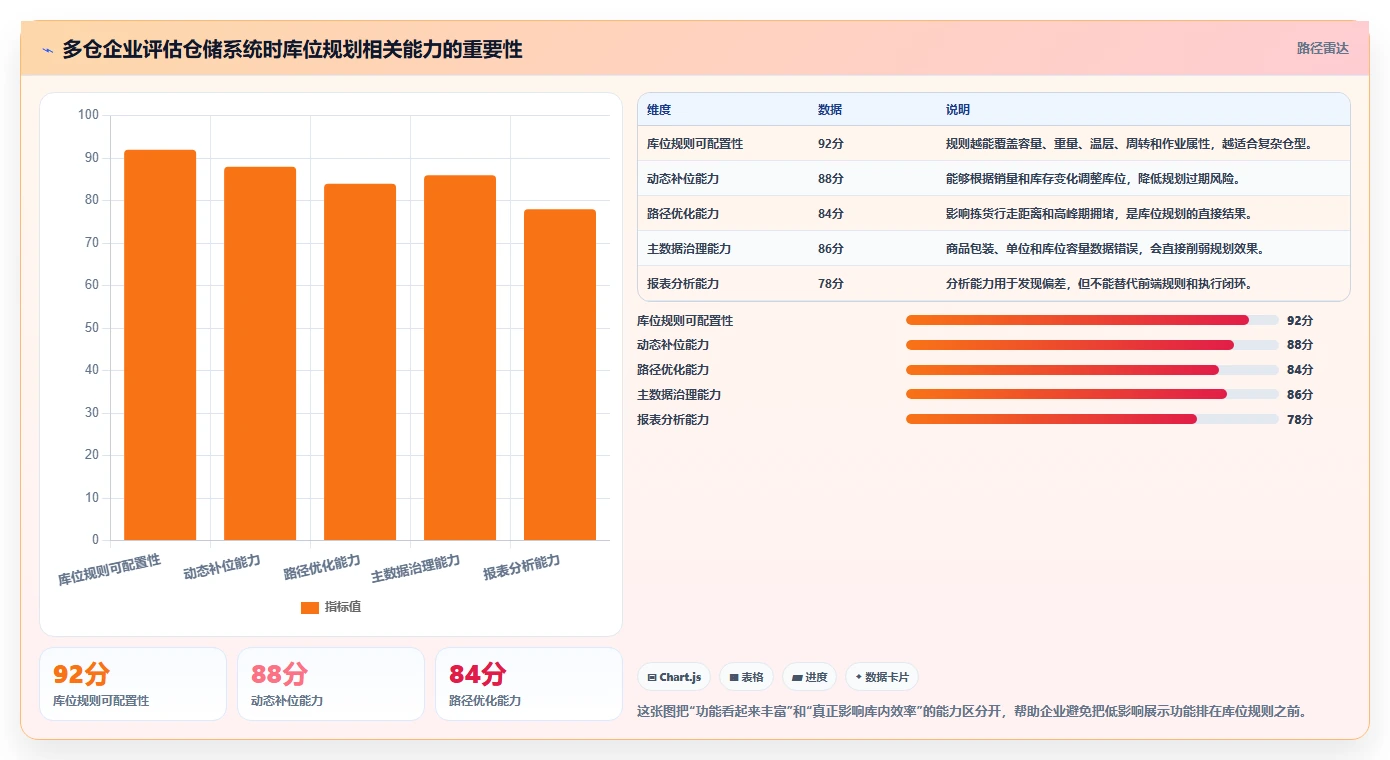This screenshot has height=760, width=1390.
Task: Select 报表分析能力 table row cell
Action: (683, 284)
